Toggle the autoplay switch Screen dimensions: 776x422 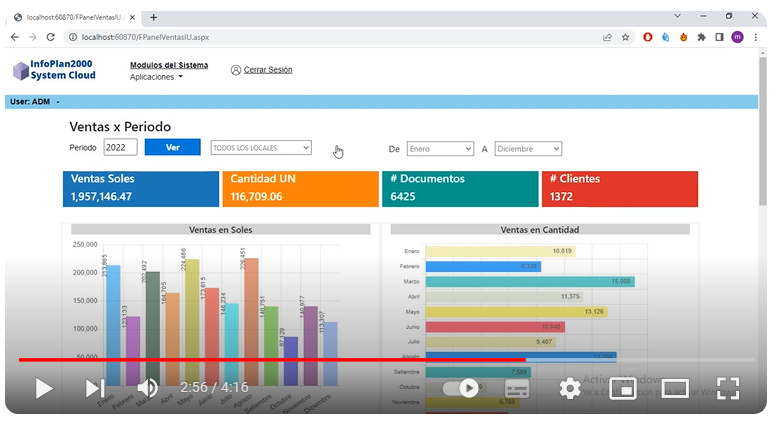(462, 388)
